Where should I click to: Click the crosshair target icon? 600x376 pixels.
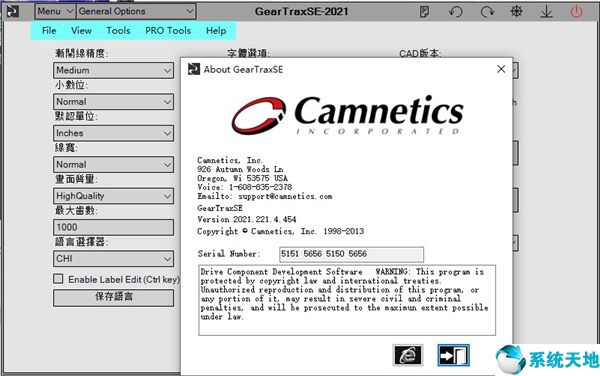click(517, 11)
